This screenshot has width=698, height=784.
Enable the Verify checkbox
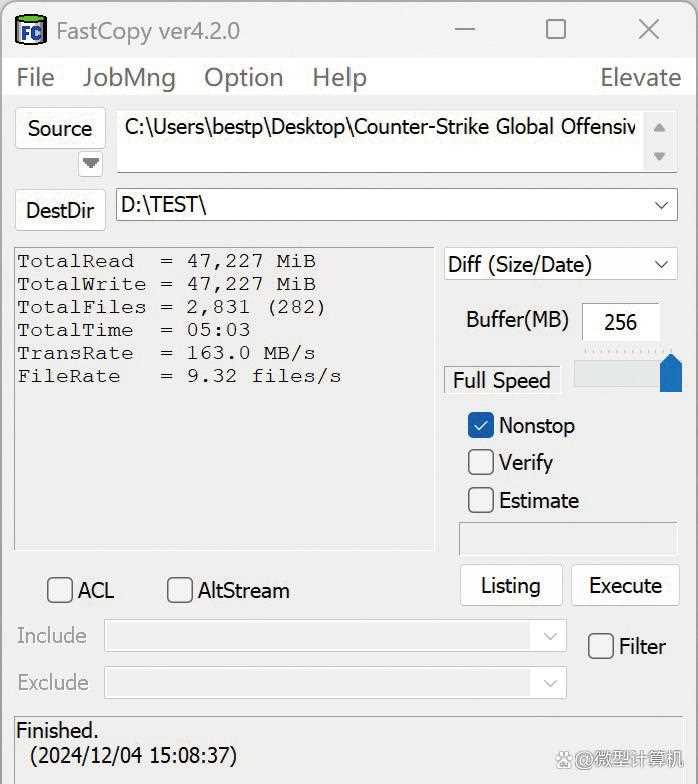point(481,462)
